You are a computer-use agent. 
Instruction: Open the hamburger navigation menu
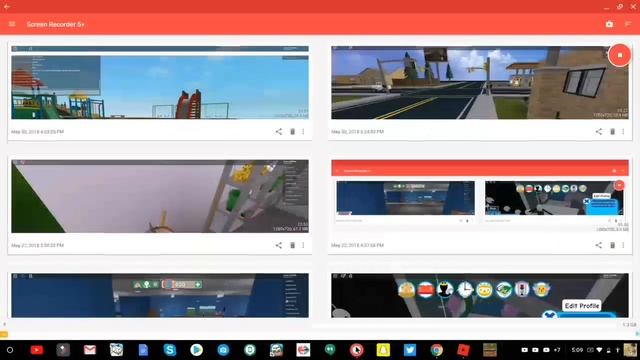[x=12, y=24]
